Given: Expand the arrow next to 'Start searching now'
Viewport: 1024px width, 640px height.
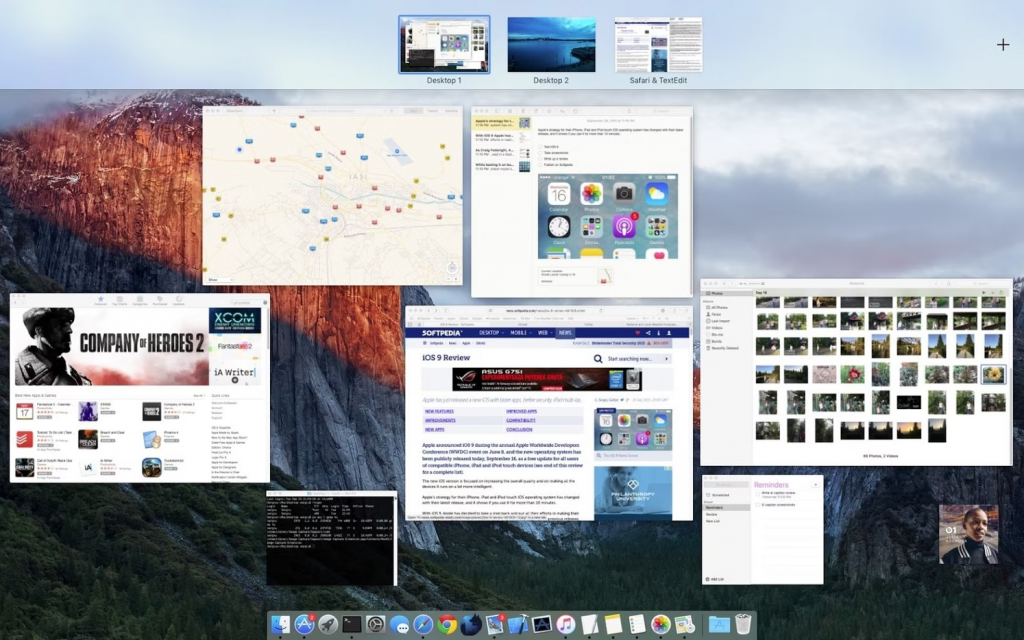Looking at the screenshot, I should pos(666,358).
